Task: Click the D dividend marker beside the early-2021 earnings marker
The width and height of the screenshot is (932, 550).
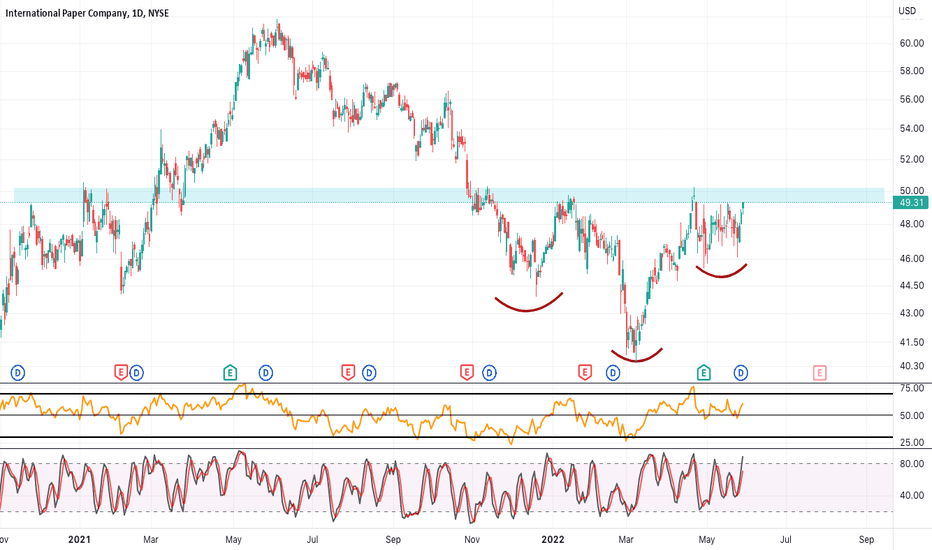Action: (137, 373)
